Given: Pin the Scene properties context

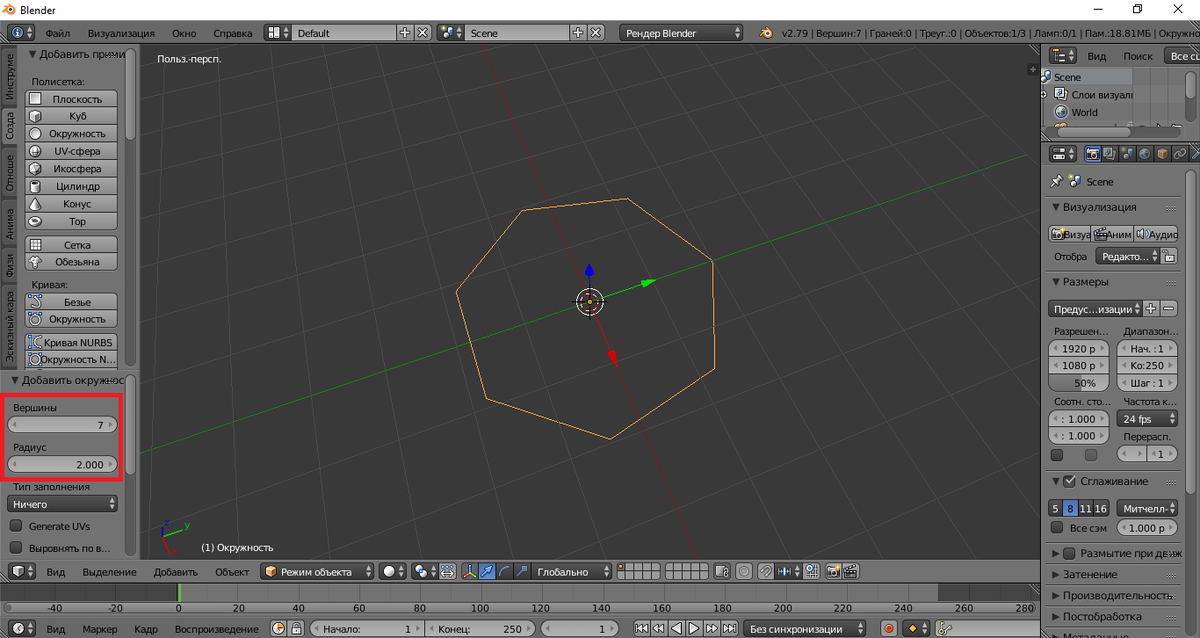Looking at the screenshot, I should pyautogui.click(x=1056, y=182).
